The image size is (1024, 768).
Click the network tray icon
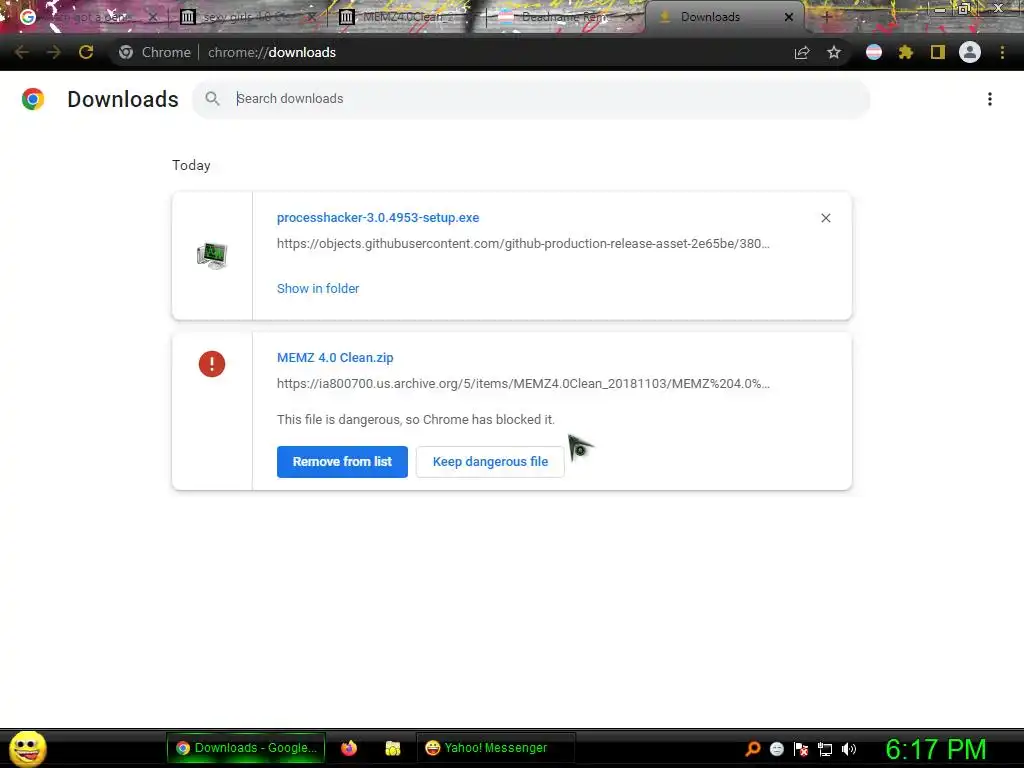825,750
